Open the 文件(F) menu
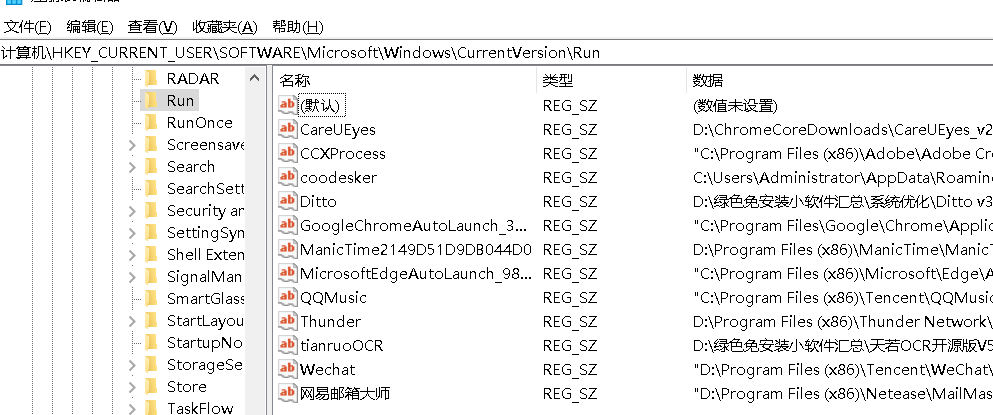993x415 pixels. [x=28, y=27]
